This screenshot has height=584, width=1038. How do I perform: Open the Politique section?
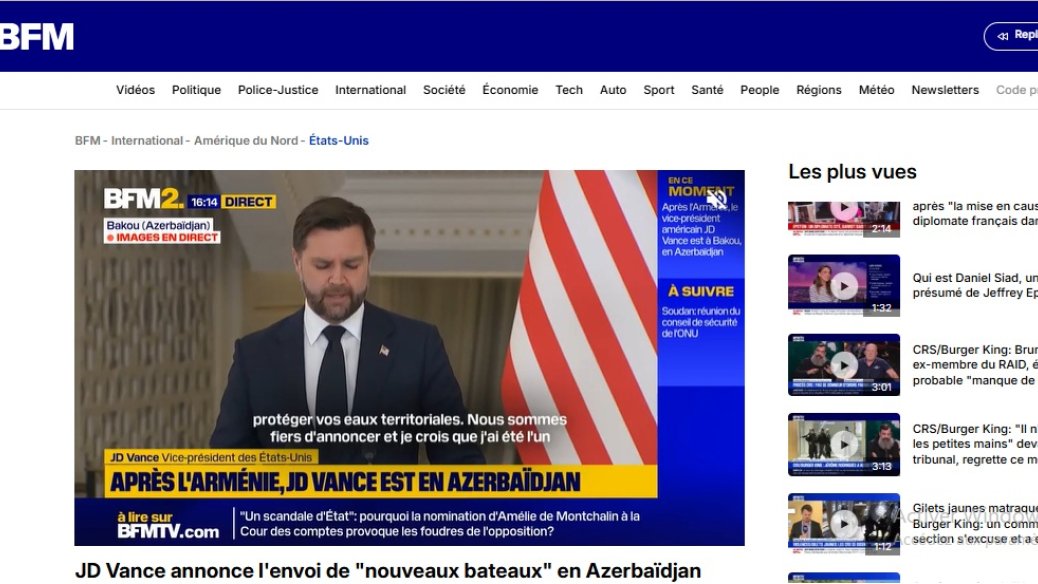[x=196, y=89]
